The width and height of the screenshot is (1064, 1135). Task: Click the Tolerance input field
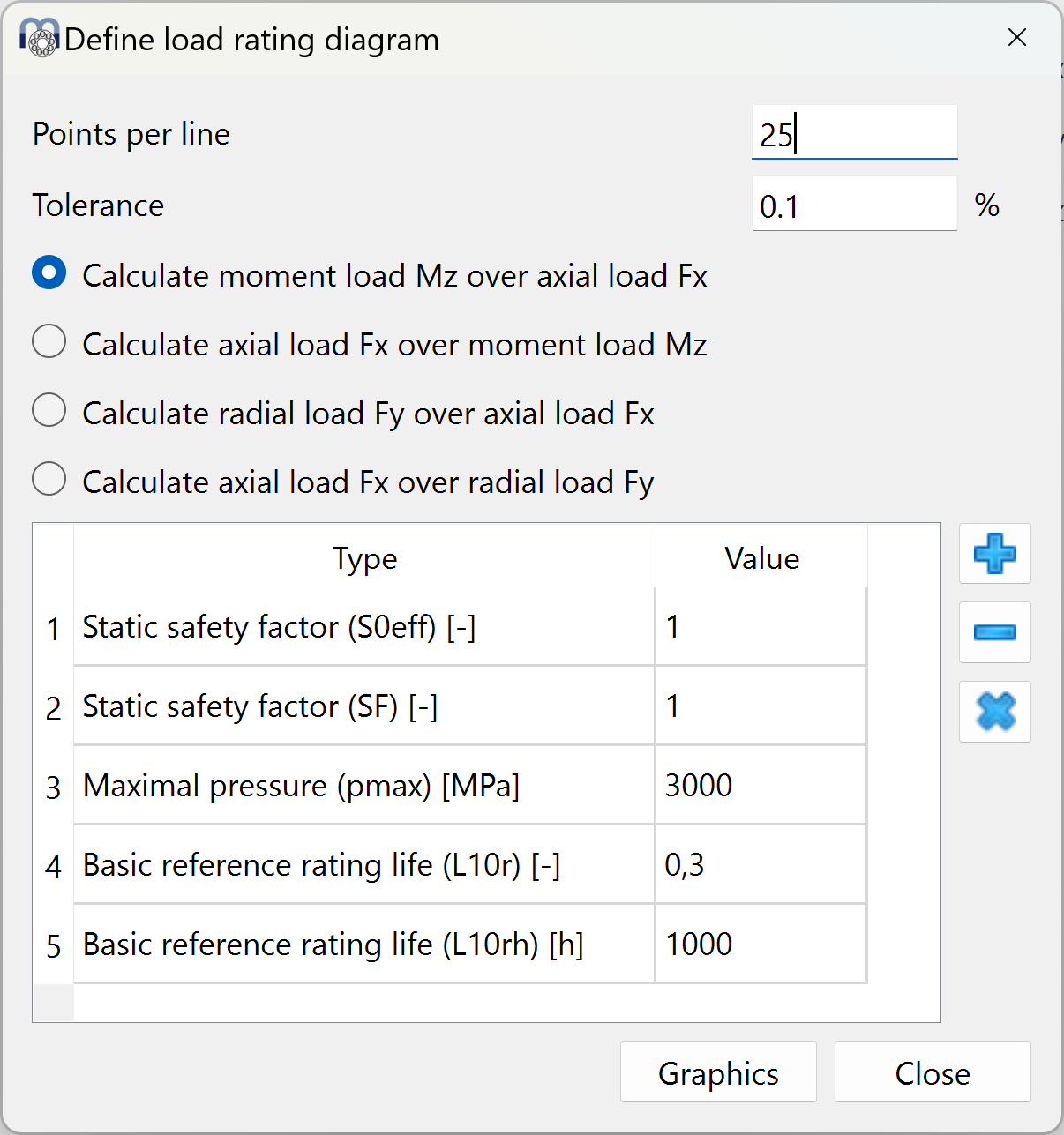pos(853,205)
